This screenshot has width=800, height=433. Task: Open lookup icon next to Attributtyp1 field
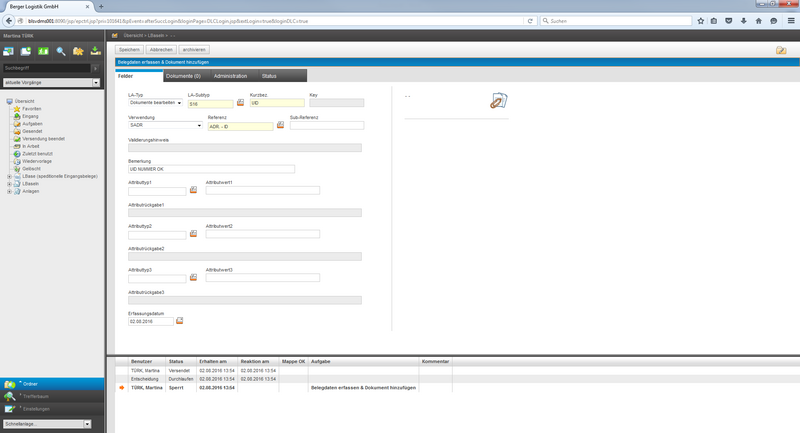point(193,190)
